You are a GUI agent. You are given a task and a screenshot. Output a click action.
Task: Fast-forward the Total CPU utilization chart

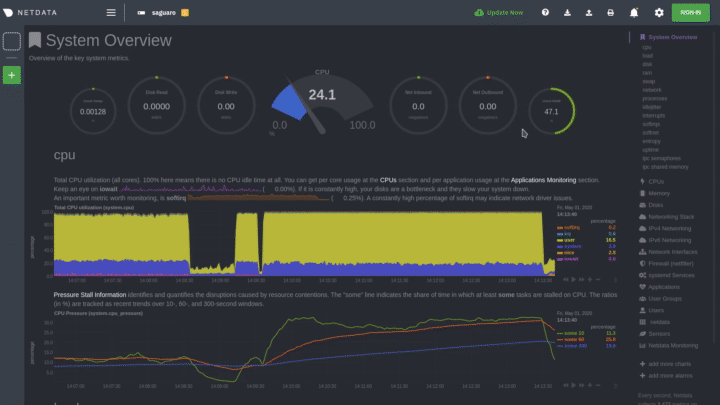[x=582, y=279]
